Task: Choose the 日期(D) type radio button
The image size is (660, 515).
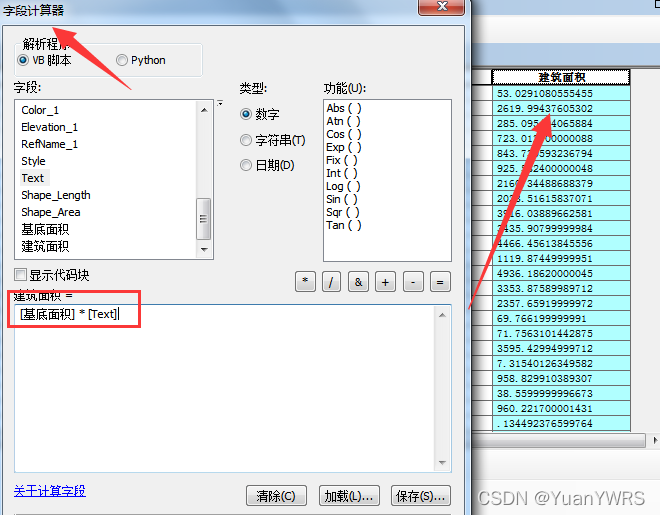Action: coord(246,165)
